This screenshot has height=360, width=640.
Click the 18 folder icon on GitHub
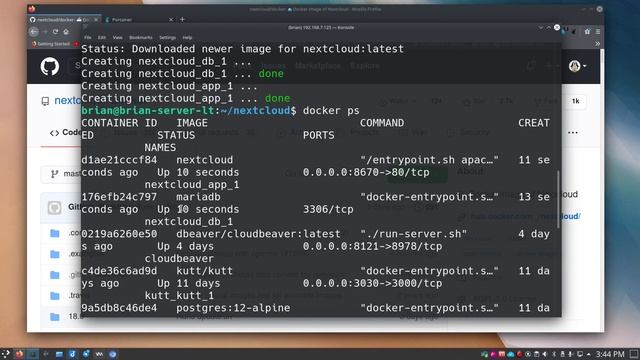(x=55, y=317)
